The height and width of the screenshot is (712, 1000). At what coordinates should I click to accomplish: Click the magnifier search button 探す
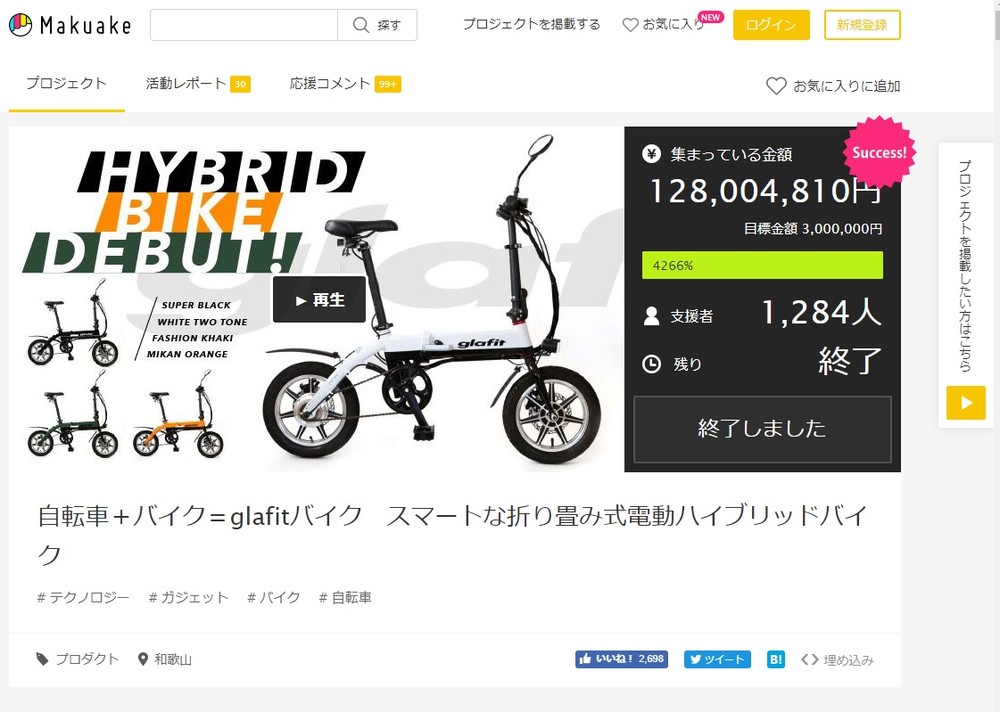377,25
